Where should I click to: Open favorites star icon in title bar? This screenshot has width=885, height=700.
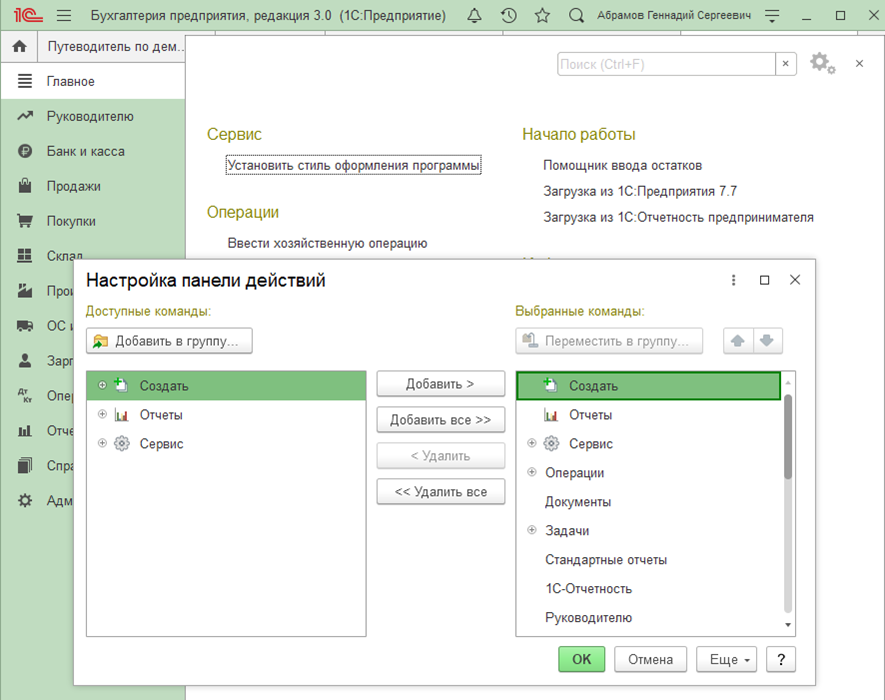pyautogui.click(x=542, y=15)
